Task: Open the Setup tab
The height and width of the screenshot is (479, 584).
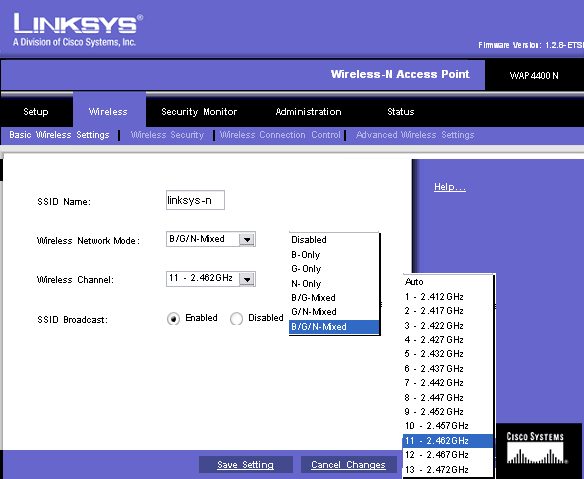Action: pos(36,112)
